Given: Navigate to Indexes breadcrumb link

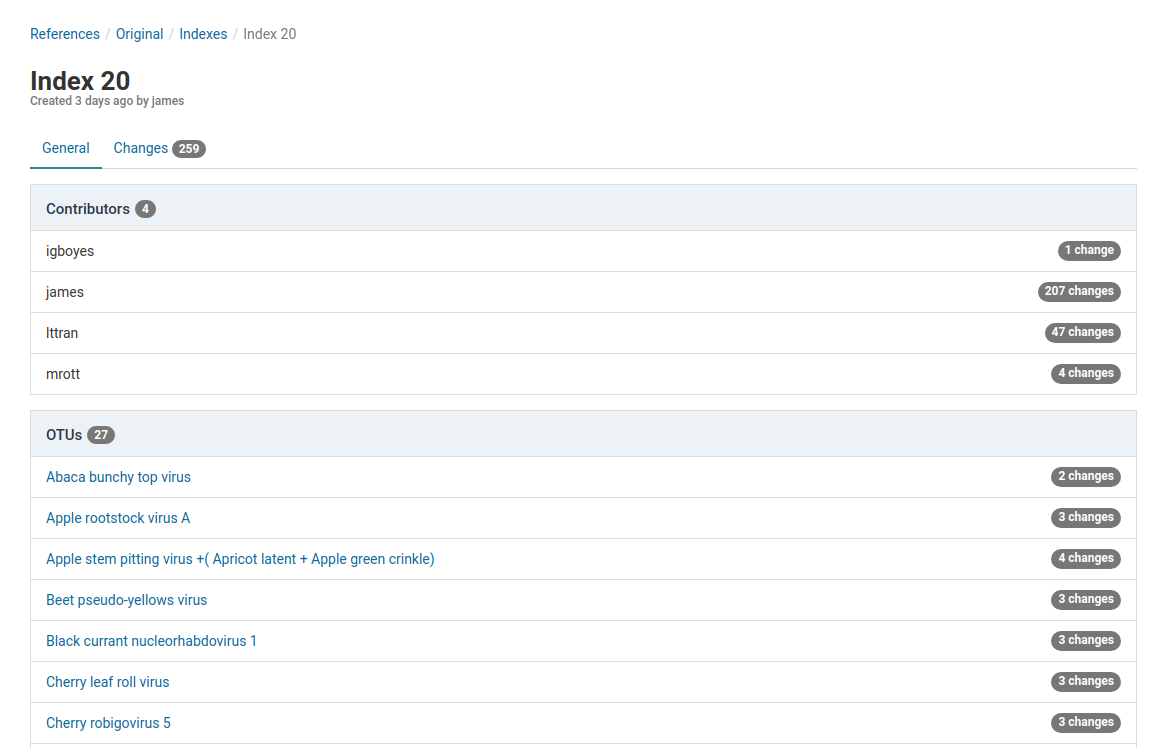Looking at the screenshot, I should point(203,34).
